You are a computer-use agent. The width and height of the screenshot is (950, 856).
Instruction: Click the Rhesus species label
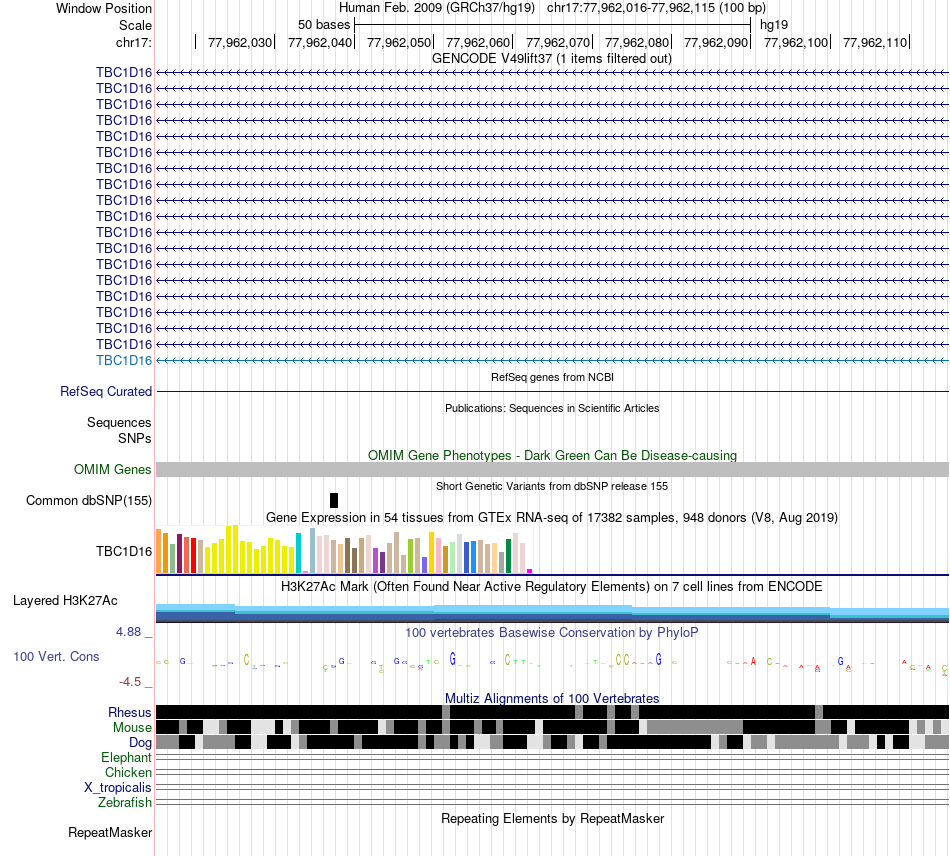click(130, 712)
